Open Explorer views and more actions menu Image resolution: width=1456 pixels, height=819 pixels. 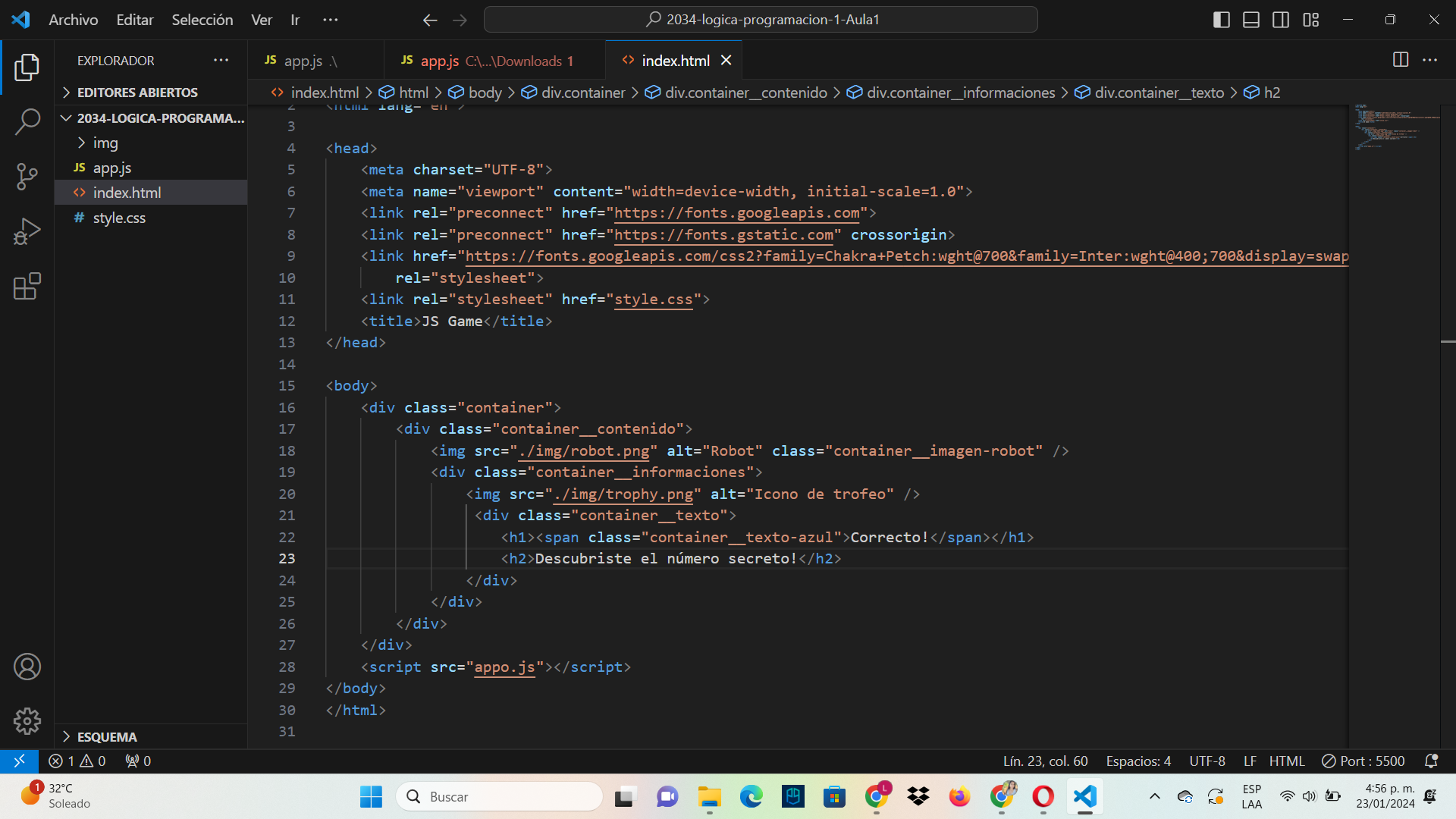coord(221,60)
